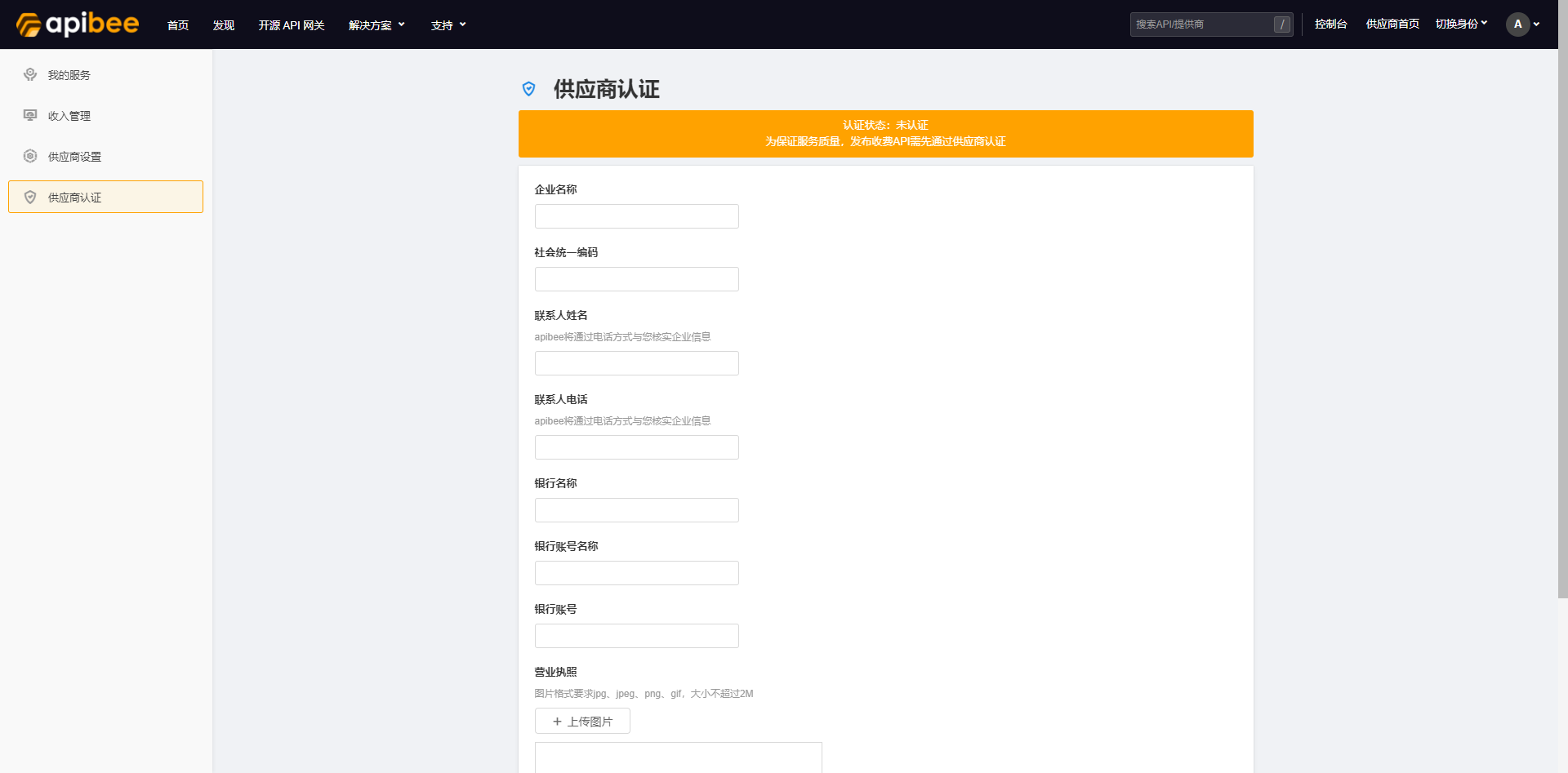Click the user avatar A icon
Image resolution: width=1568 pixels, height=773 pixels.
tap(1517, 24)
